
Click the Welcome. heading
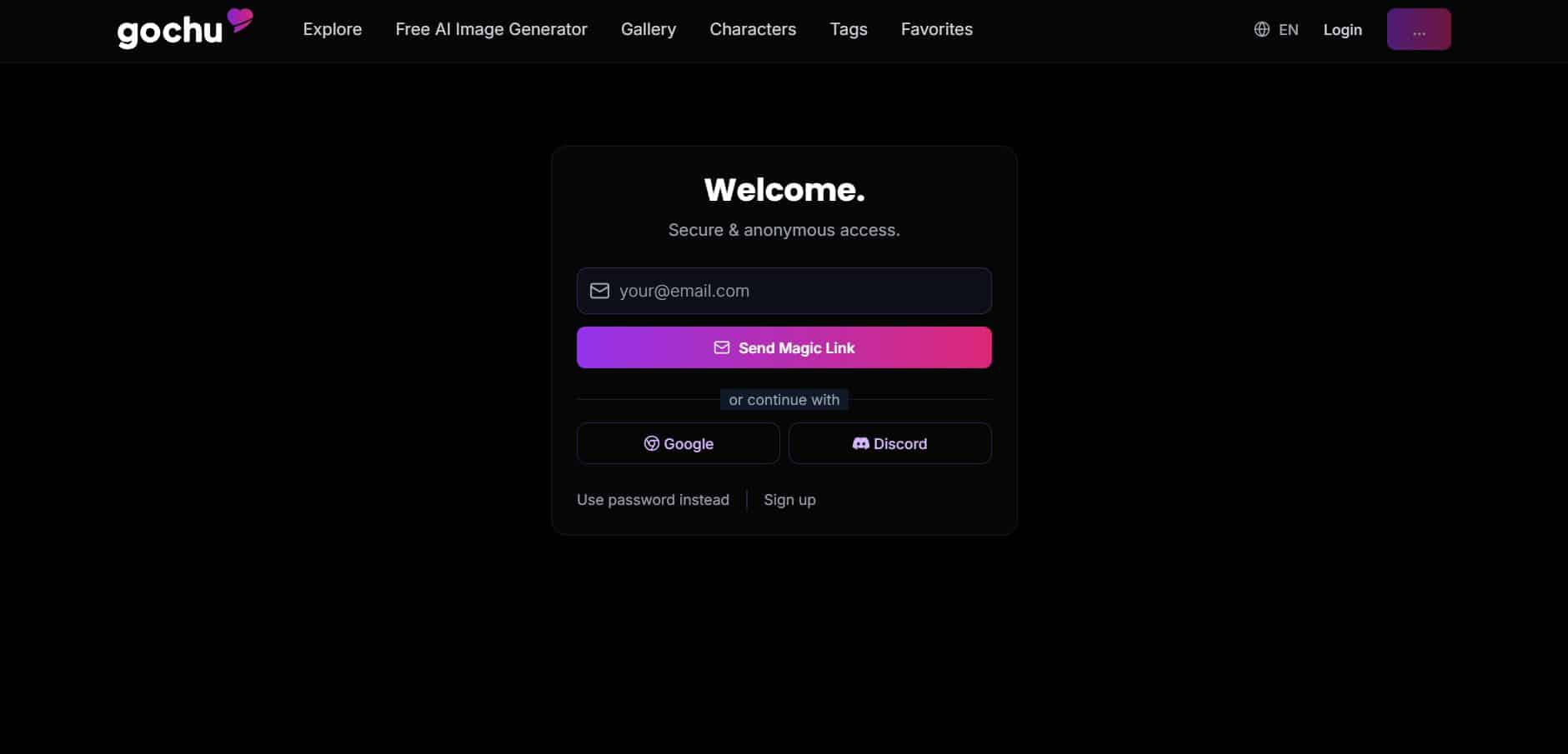(784, 190)
